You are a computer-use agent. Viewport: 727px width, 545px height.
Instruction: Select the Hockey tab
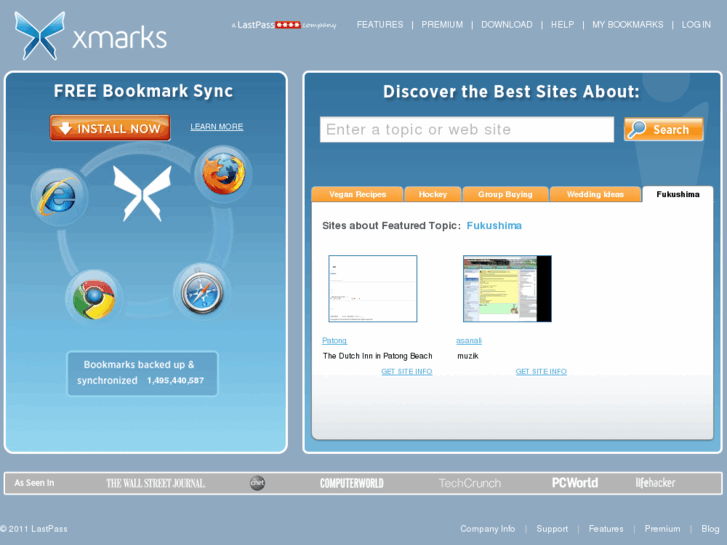tap(433, 194)
